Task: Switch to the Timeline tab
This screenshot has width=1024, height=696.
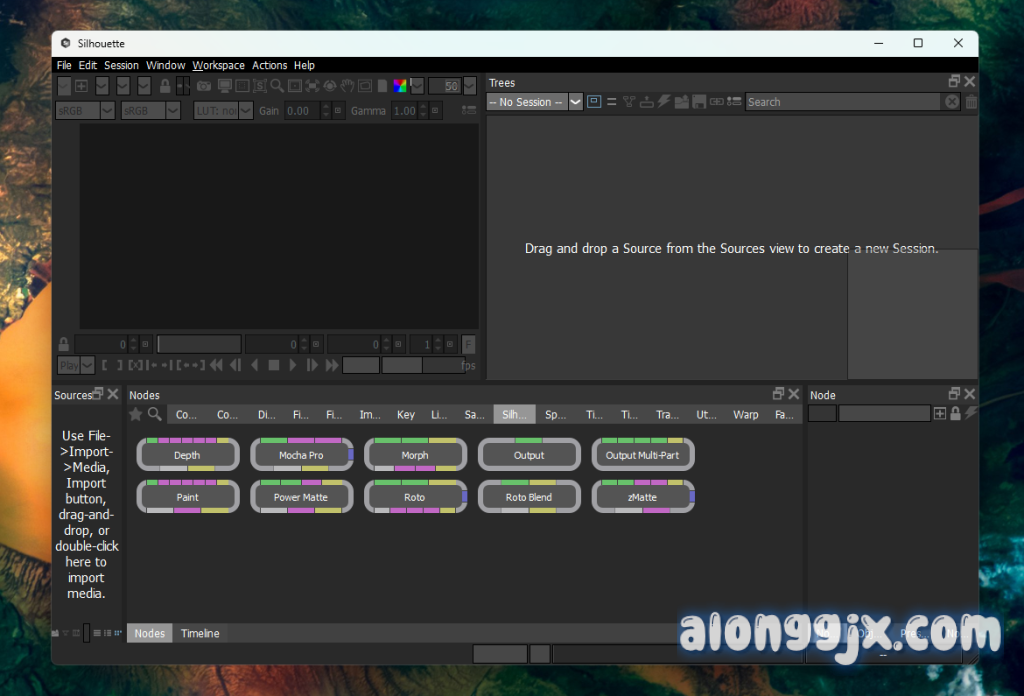Action: (x=200, y=633)
